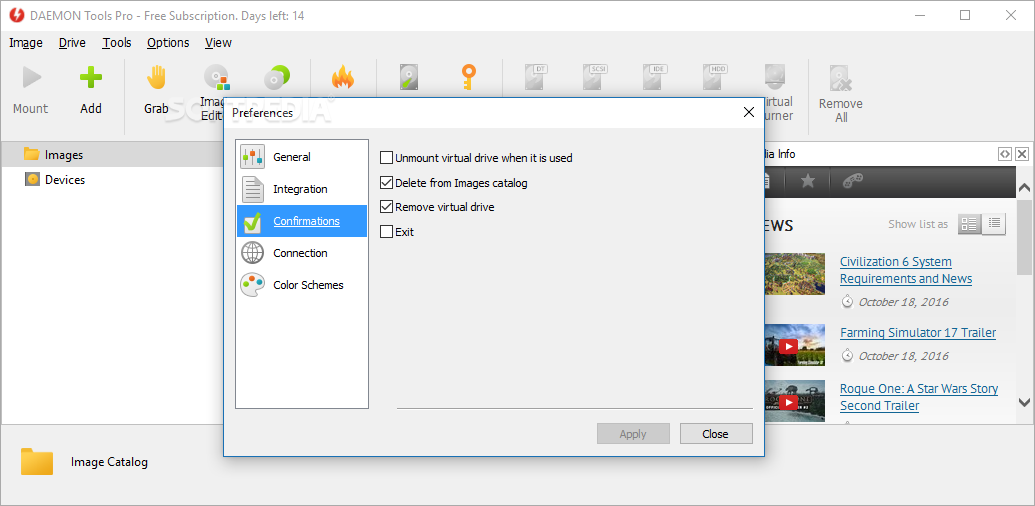Open the View menu
This screenshot has width=1035, height=506.
click(x=218, y=43)
